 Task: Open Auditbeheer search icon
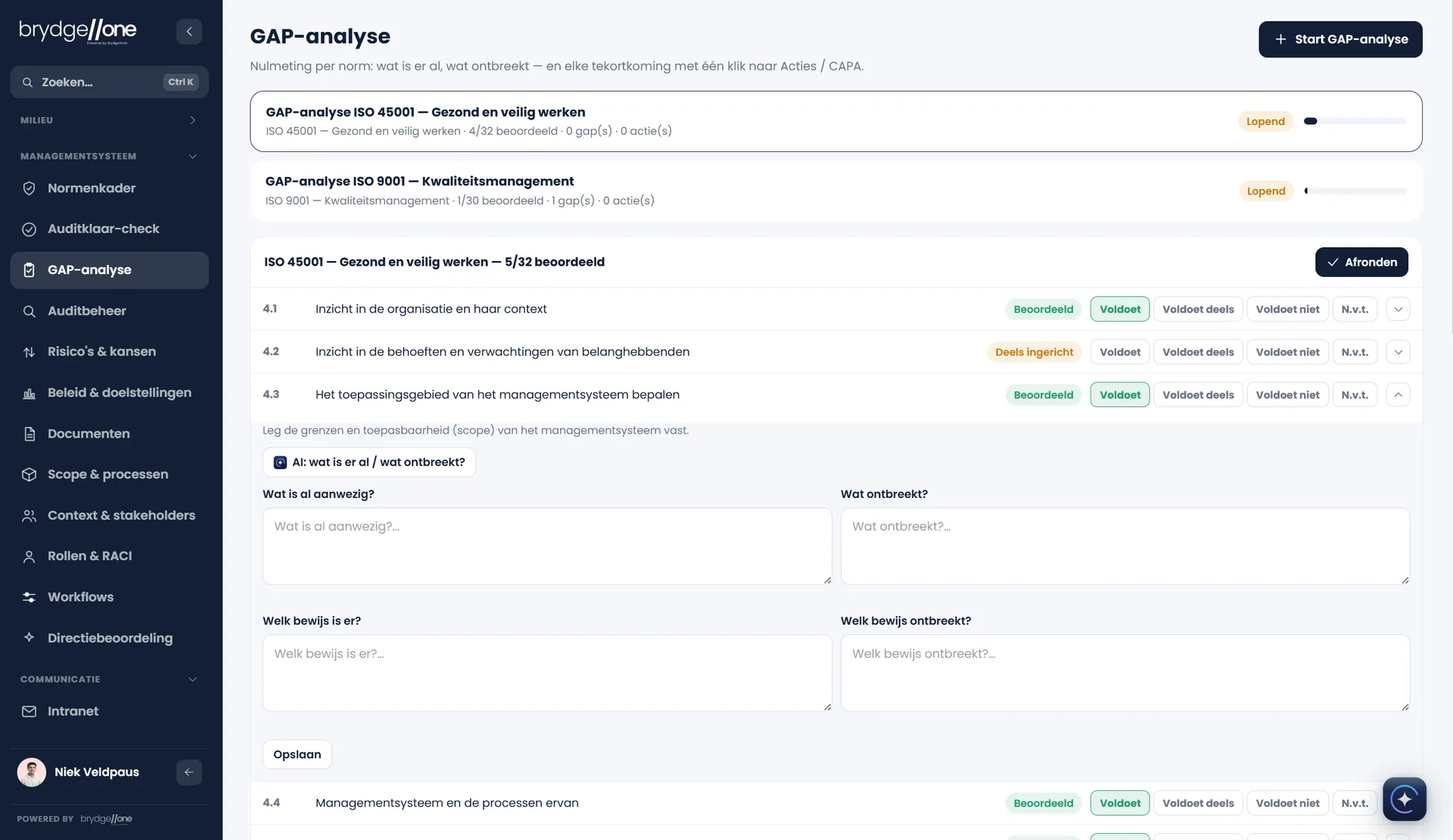(29, 311)
